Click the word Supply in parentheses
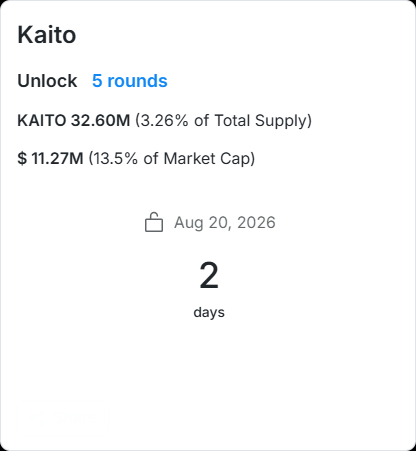This screenshot has width=416, height=451. click(280, 120)
